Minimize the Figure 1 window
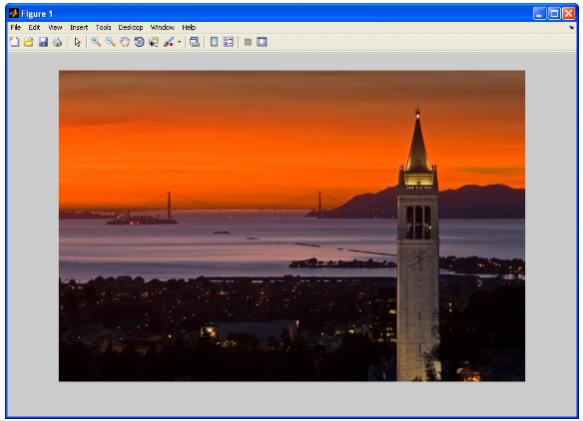This screenshot has width=583, height=421. pyautogui.click(x=539, y=14)
